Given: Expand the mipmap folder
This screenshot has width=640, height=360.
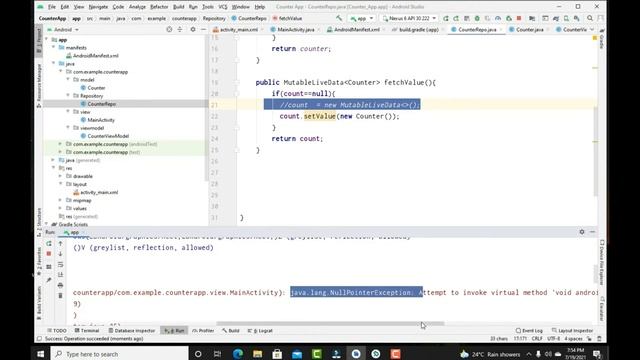Looking at the screenshot, I should coord(60,200).
